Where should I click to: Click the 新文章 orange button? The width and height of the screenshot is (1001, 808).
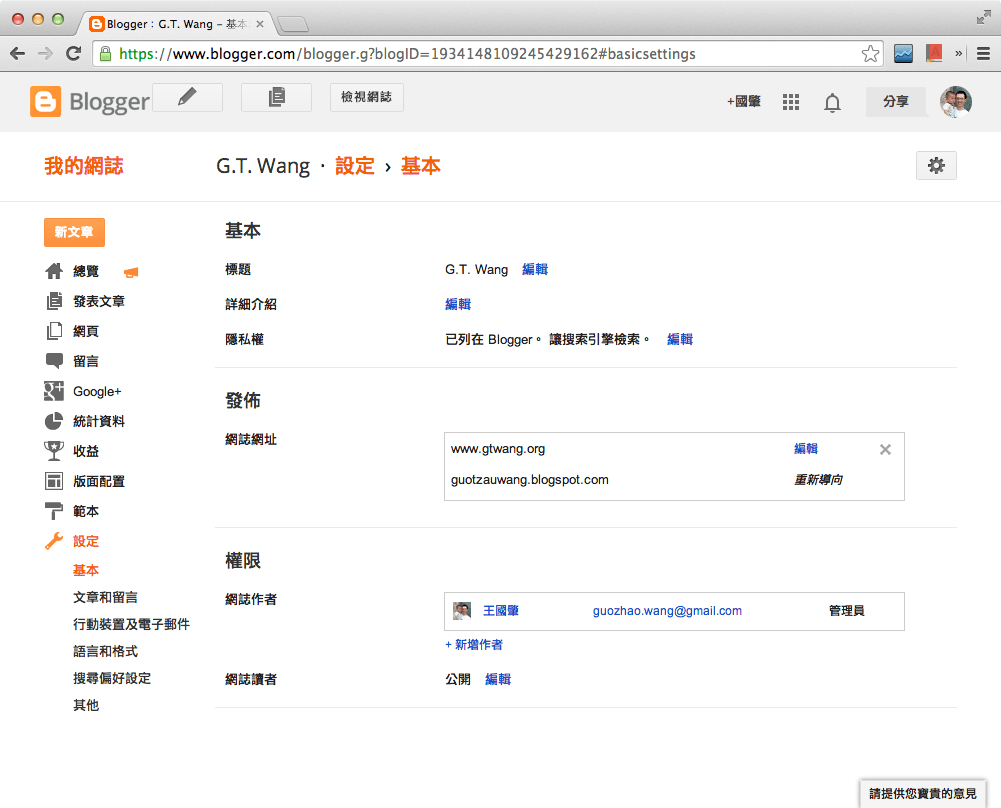click(x=74, y=232)
